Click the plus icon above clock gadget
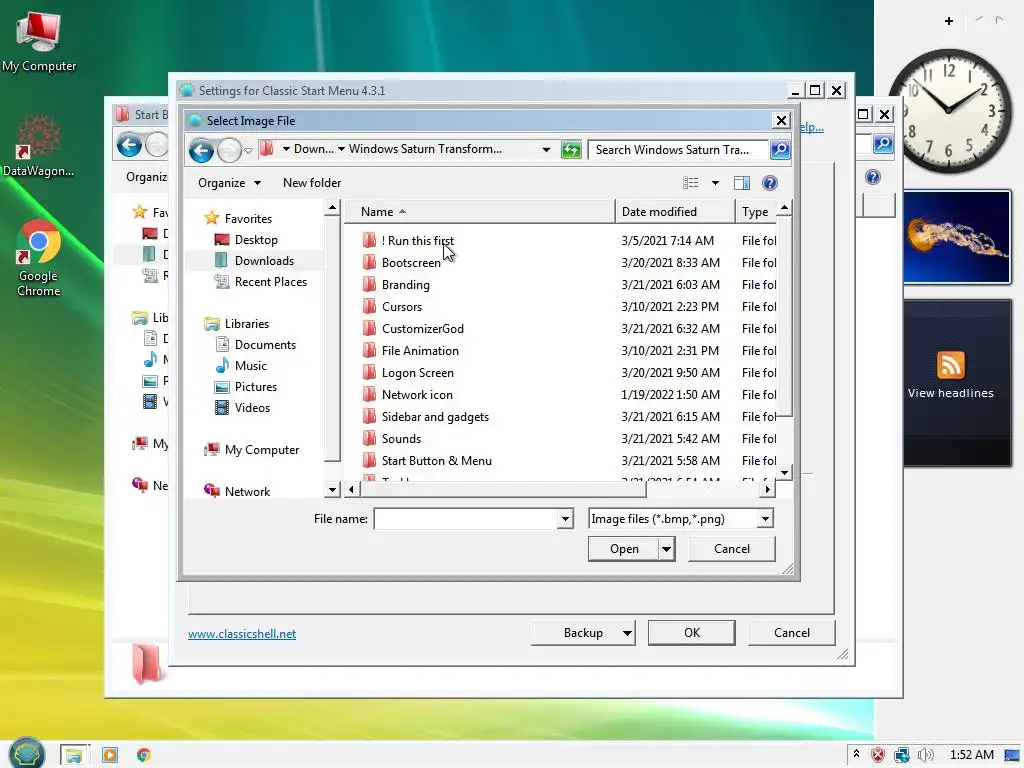The image size is (1024, 768). pyautogui.click(x=949, y=21)
